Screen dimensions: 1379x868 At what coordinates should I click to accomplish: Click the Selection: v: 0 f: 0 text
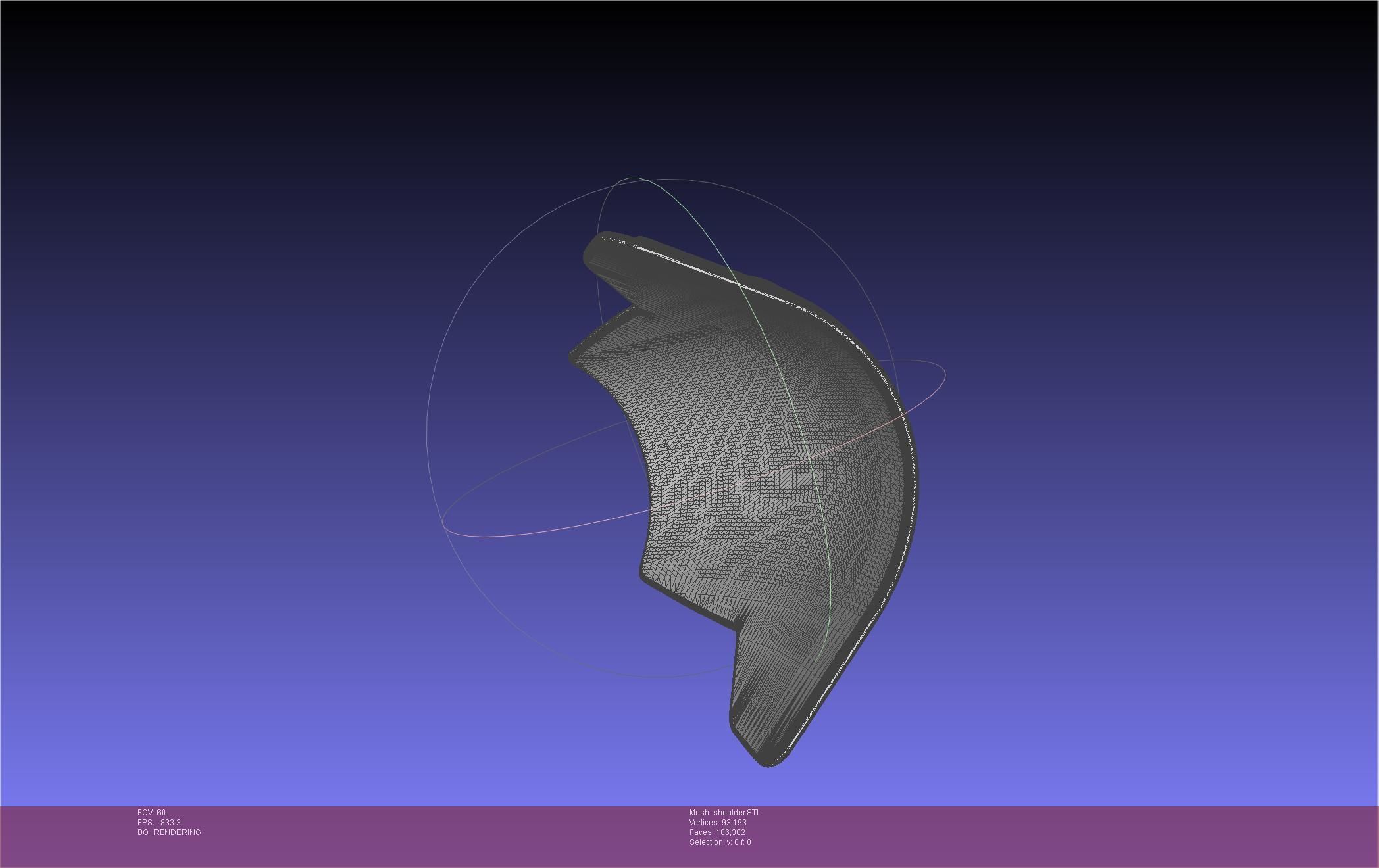[720, 842]
